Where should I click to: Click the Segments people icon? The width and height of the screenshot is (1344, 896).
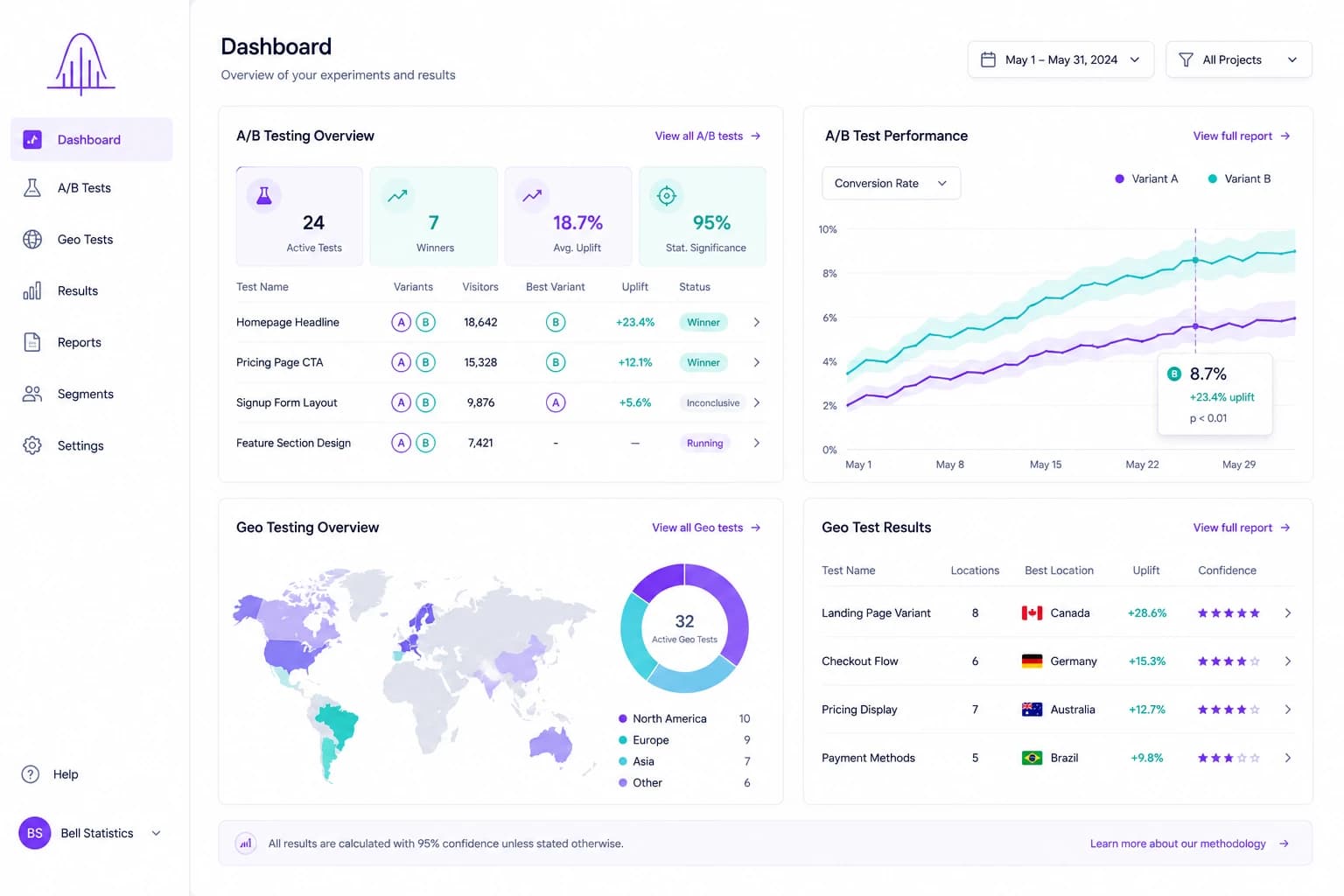coord(32,394)
